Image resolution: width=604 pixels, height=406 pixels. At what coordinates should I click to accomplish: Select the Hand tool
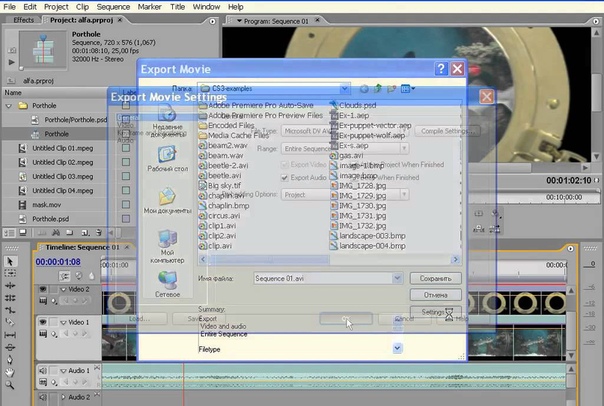(10, 372)
